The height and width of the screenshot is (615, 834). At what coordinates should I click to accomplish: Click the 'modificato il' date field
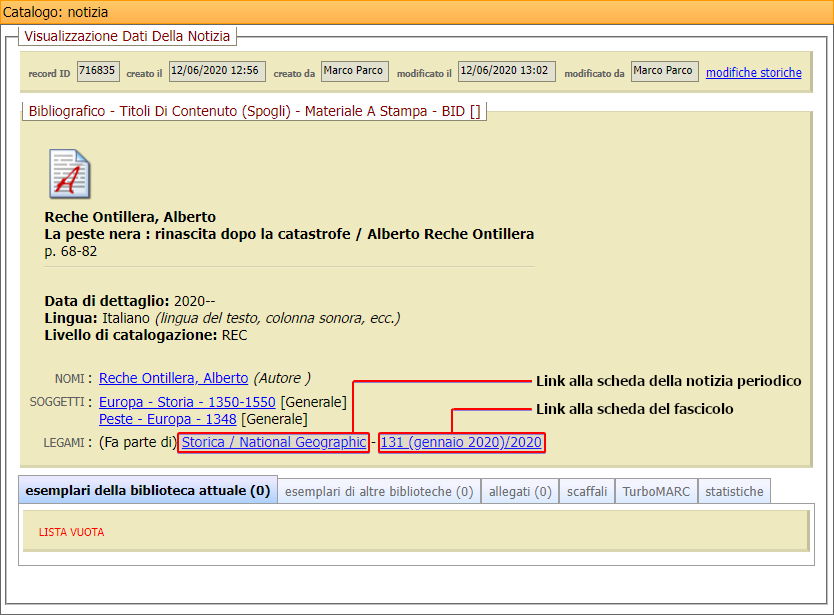(x=505, y=71)
